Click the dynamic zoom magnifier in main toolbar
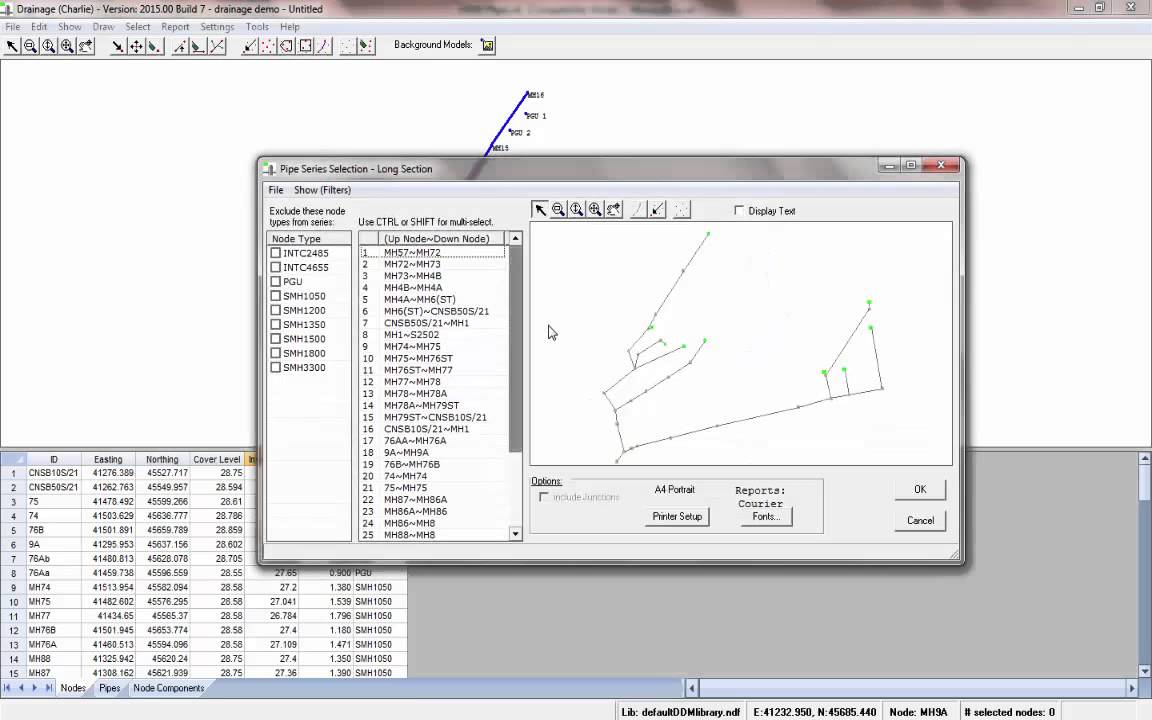The height and width of the screenshot is (720, 1152). [48, 46]
